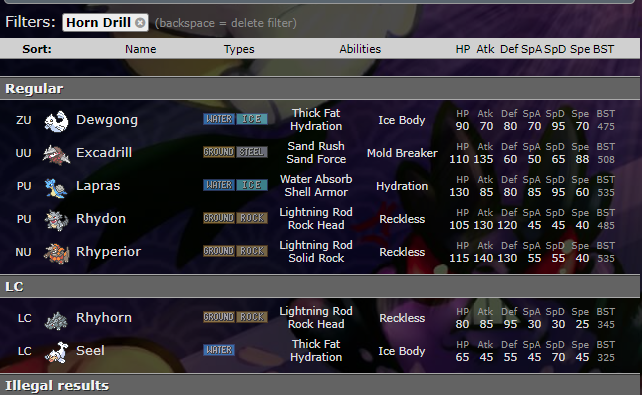
Task: Click the Dewgong sprite icon
Action: click(x=56, y=121)
